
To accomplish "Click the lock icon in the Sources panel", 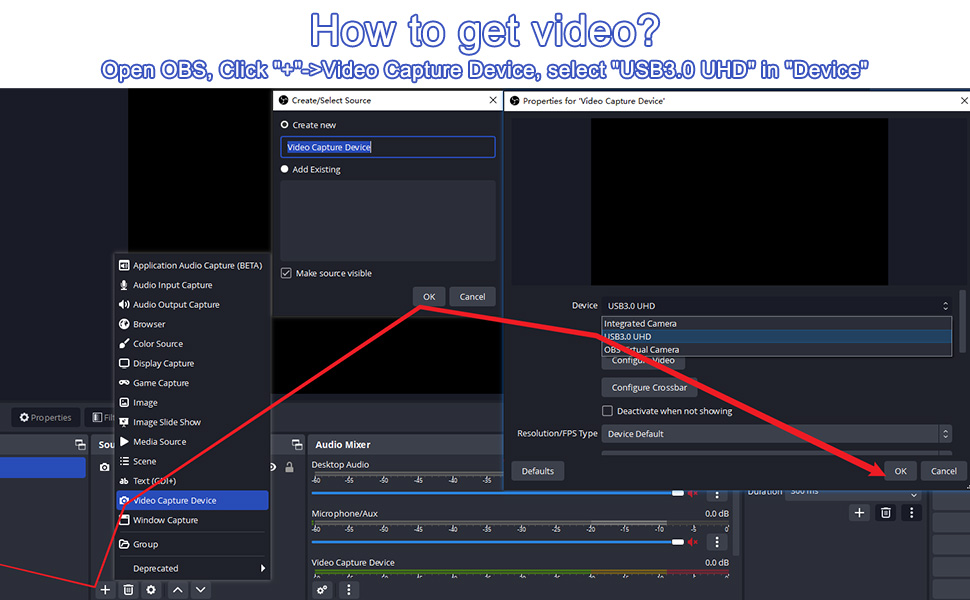I will coord(288,464).
